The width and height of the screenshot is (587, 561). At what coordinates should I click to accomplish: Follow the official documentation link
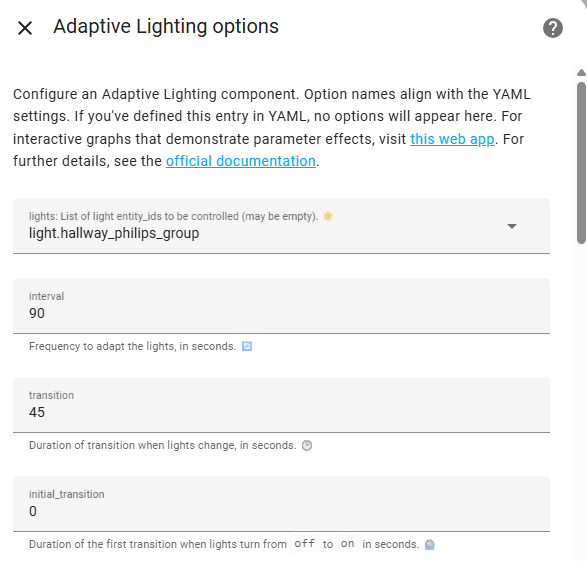(241, 161)
